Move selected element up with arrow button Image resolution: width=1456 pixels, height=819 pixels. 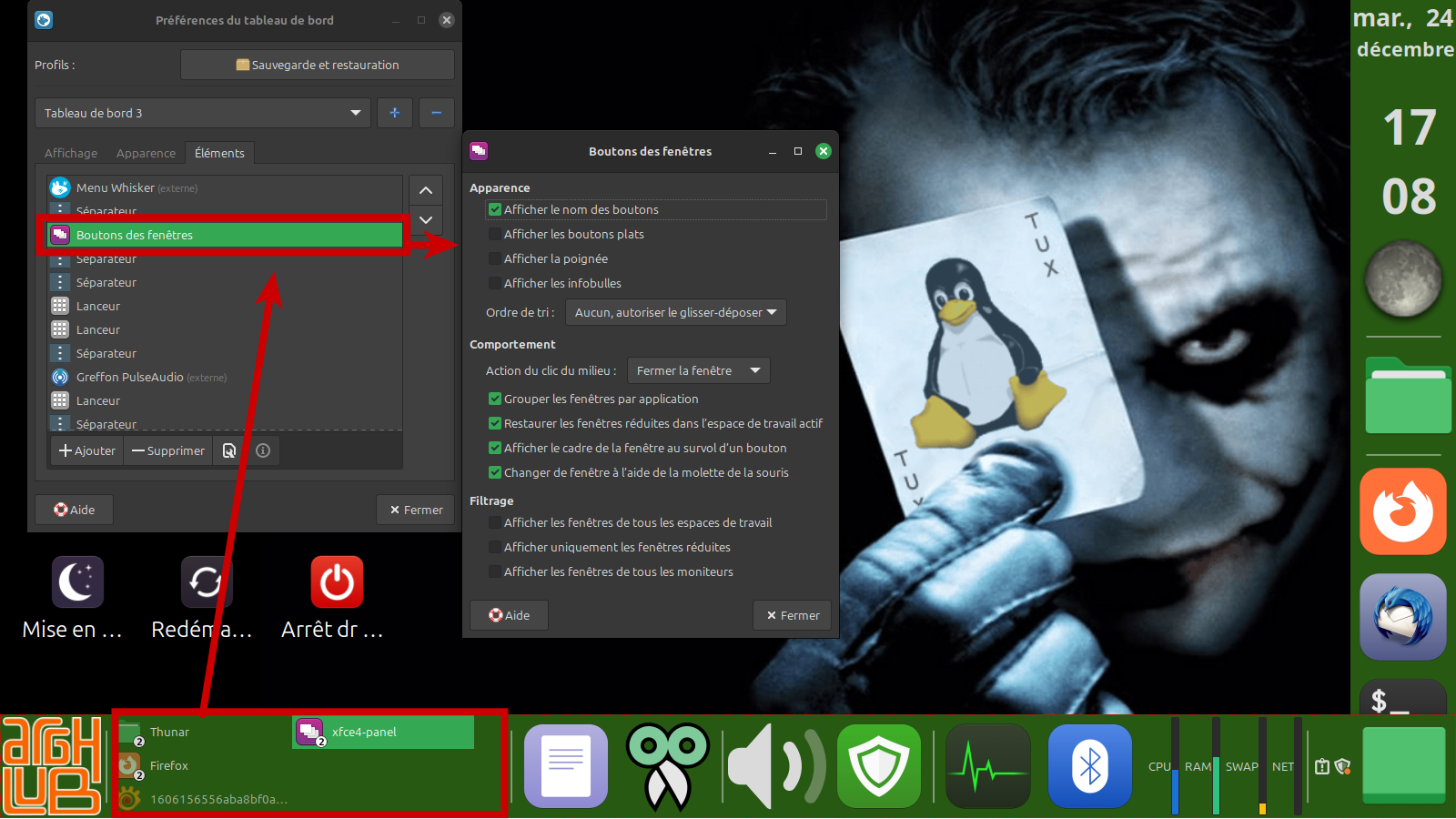[426, 190]
